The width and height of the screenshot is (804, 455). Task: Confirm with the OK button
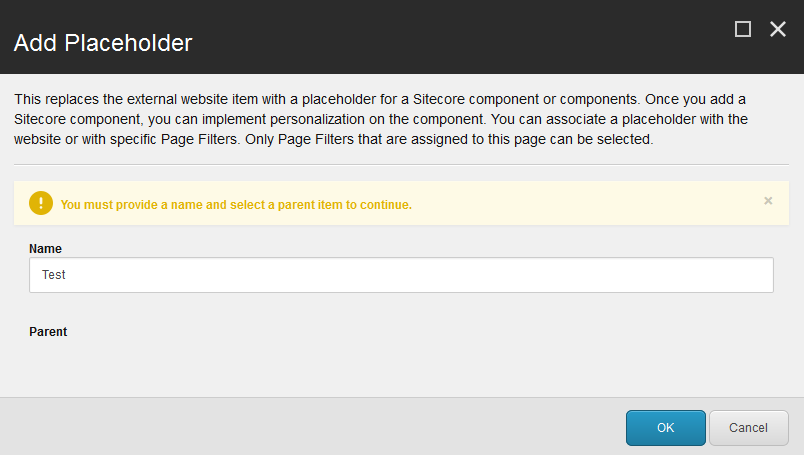coord(666,428)
